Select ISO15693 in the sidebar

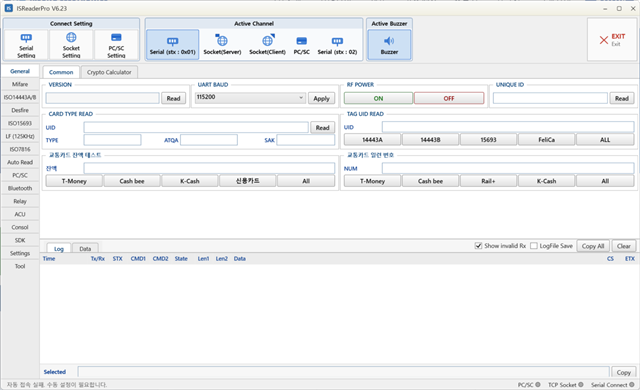[20, 123]
